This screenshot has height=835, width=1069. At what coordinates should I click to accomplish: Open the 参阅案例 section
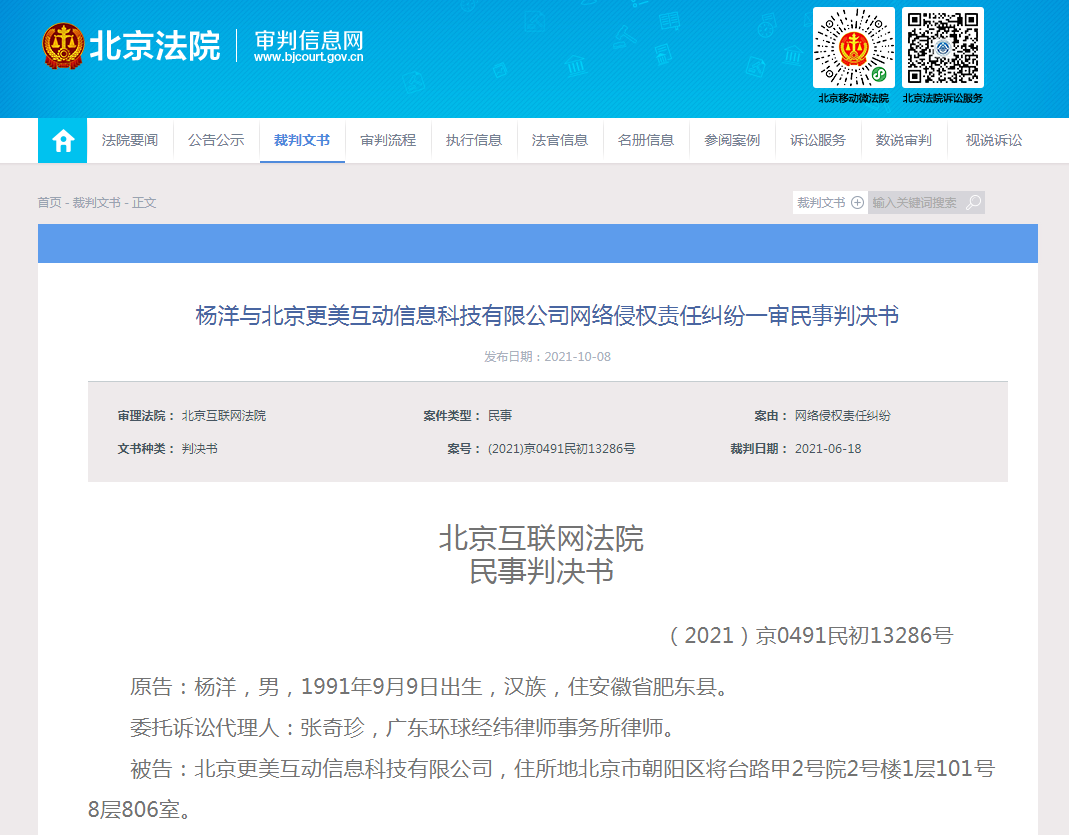tap(732, 141)
